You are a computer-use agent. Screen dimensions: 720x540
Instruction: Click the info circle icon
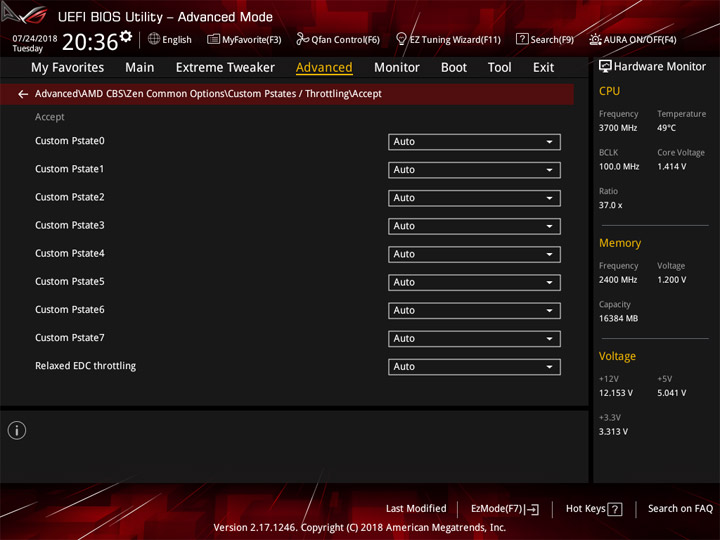click(17, 430)
